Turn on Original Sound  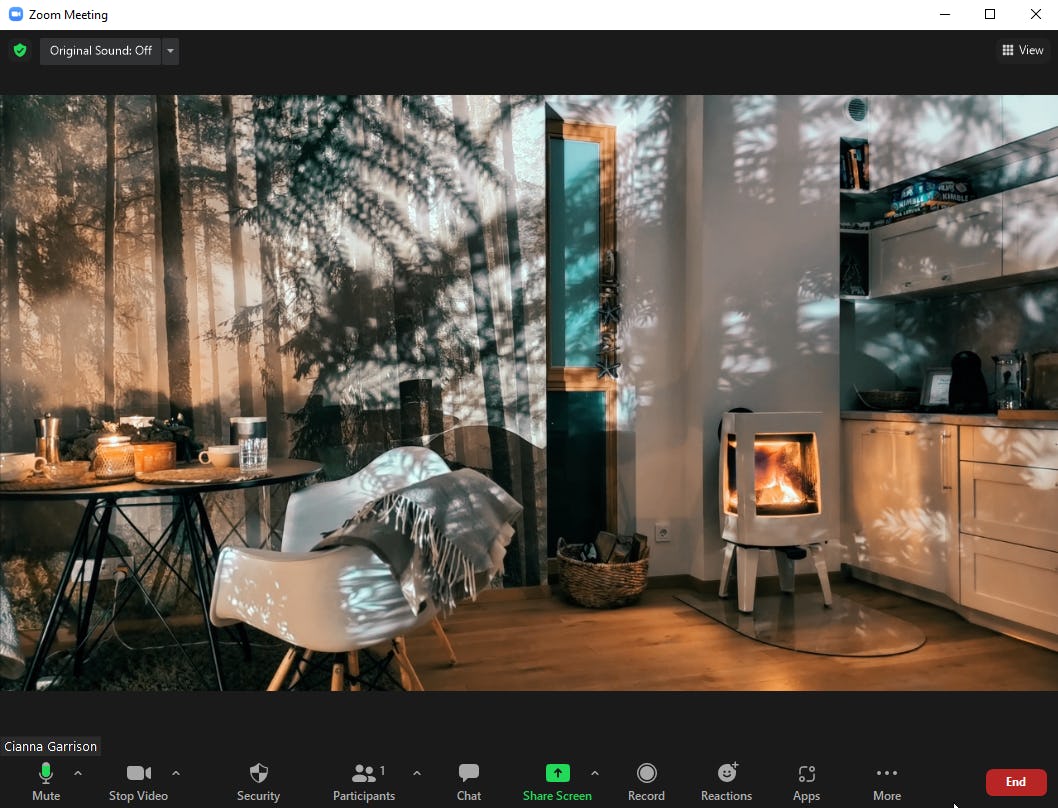pos(100,51)
